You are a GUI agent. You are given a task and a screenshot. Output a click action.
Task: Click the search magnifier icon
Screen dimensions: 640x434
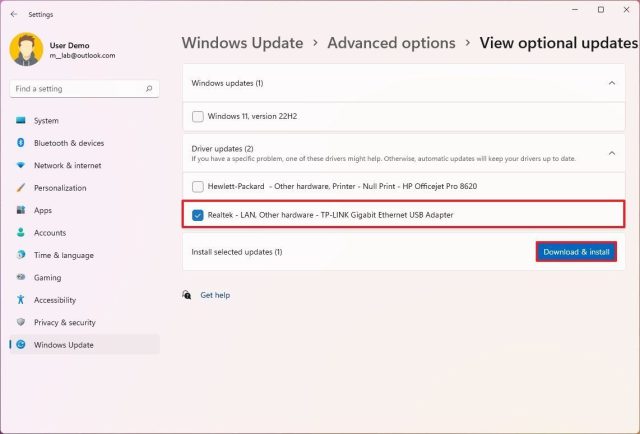[149, 89]
